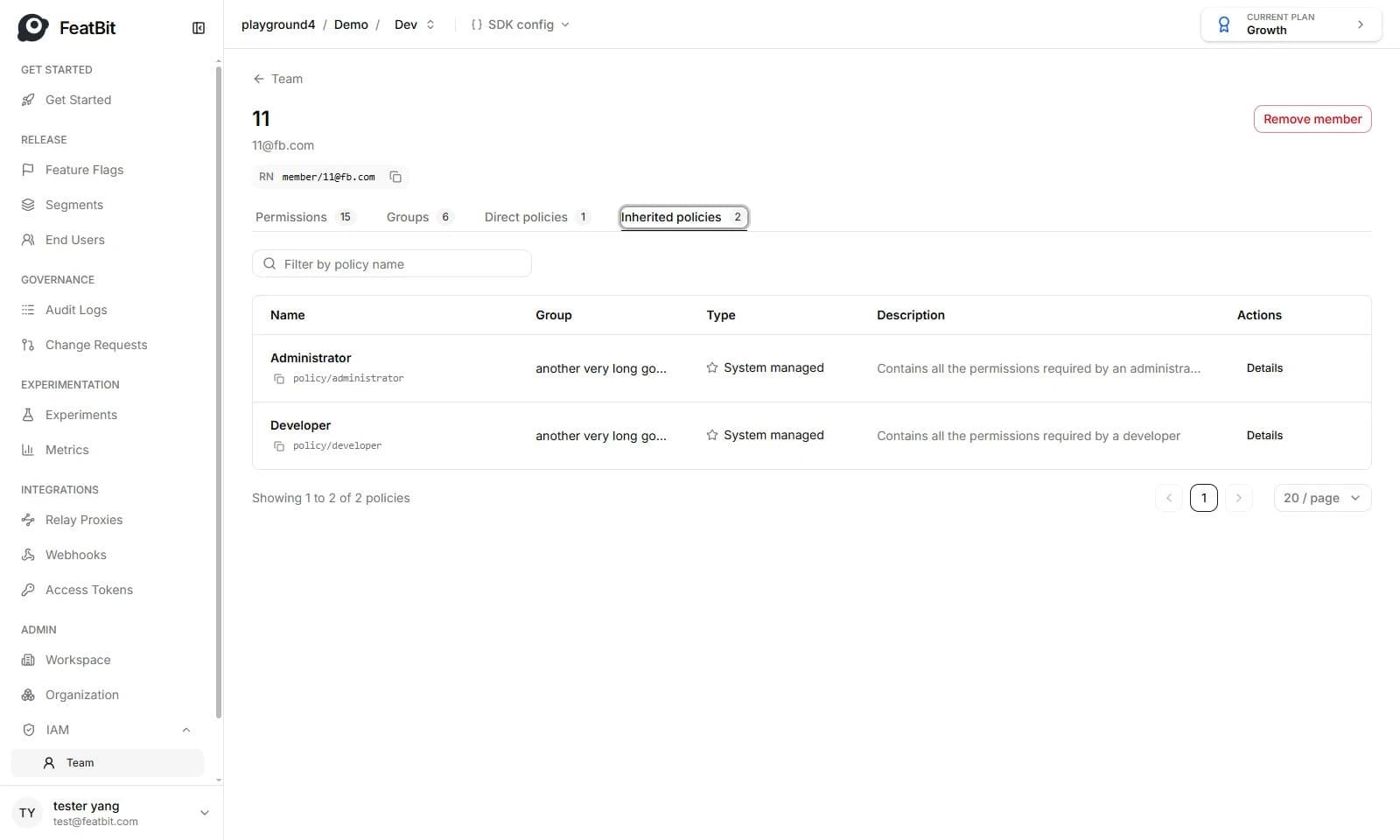Click the Relay Proxies icon
This screenshot has height=840, width=1400.
point(28,520)
